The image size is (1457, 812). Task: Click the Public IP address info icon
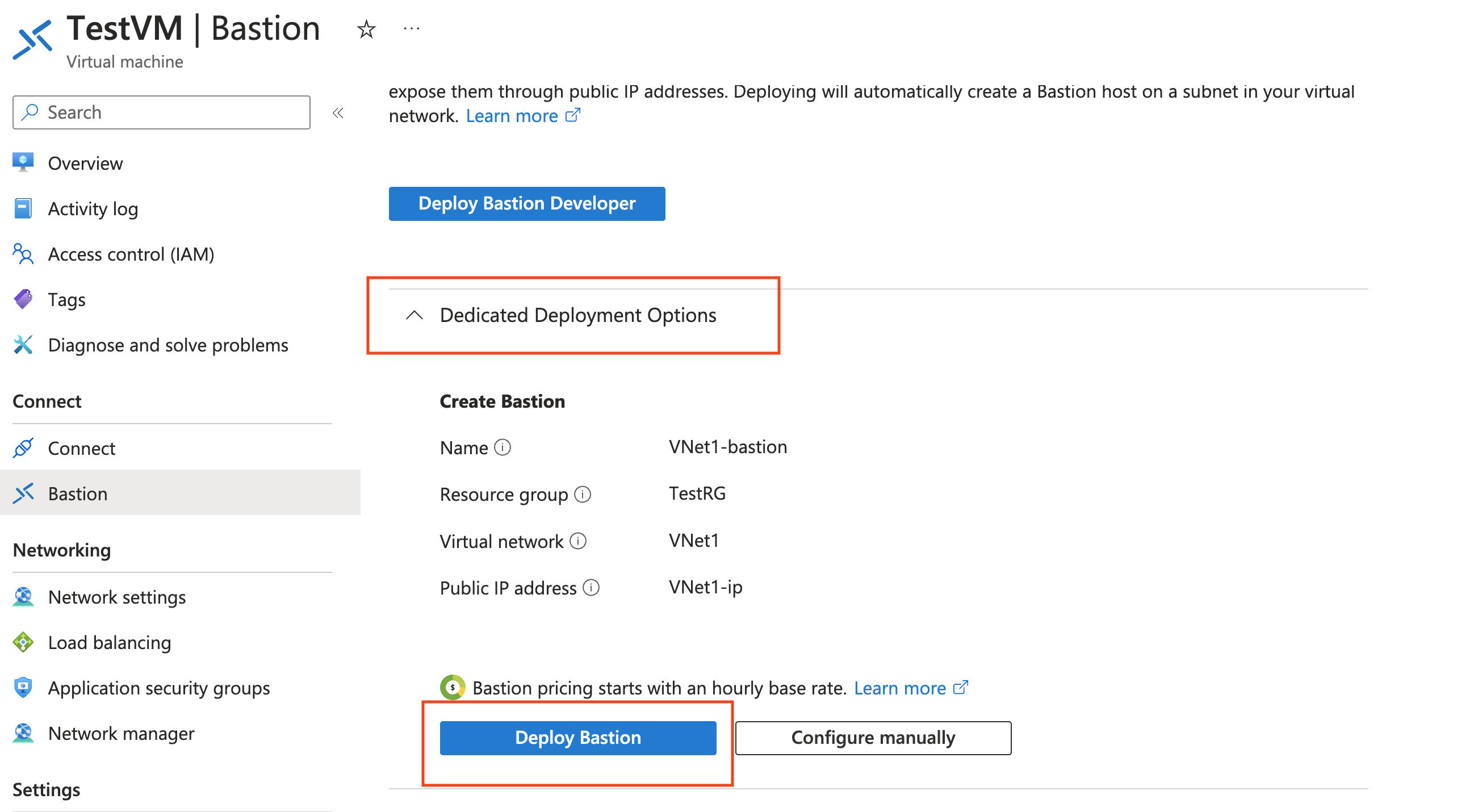591,587
